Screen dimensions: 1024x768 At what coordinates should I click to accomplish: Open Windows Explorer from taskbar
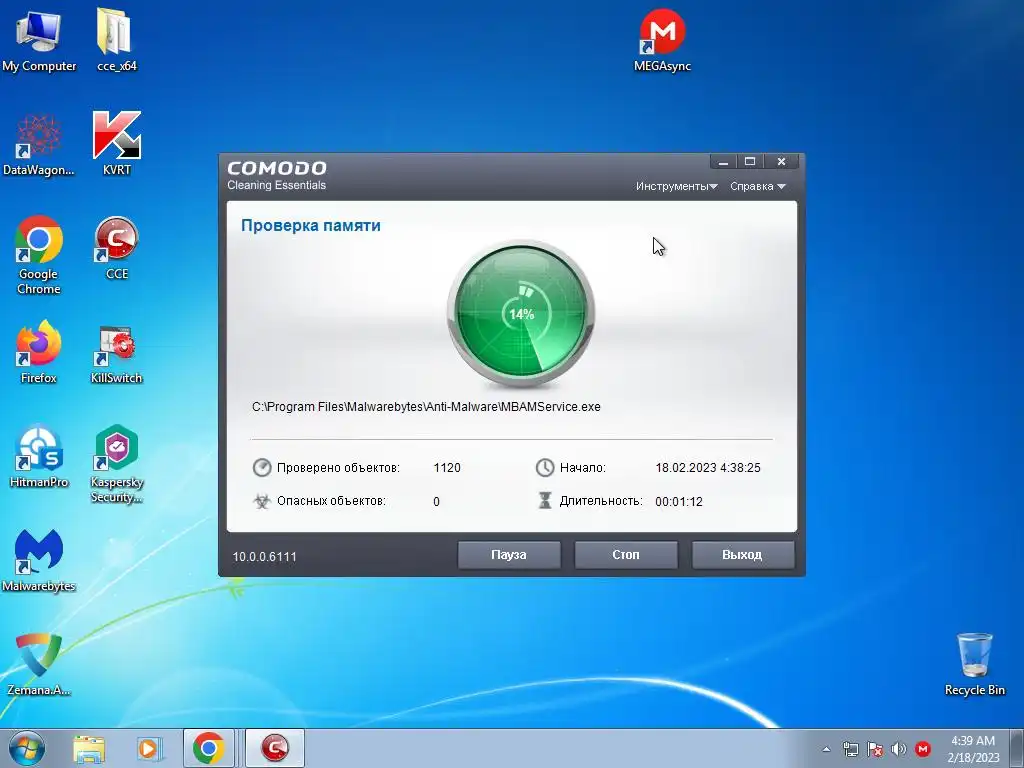pos(89,748)
